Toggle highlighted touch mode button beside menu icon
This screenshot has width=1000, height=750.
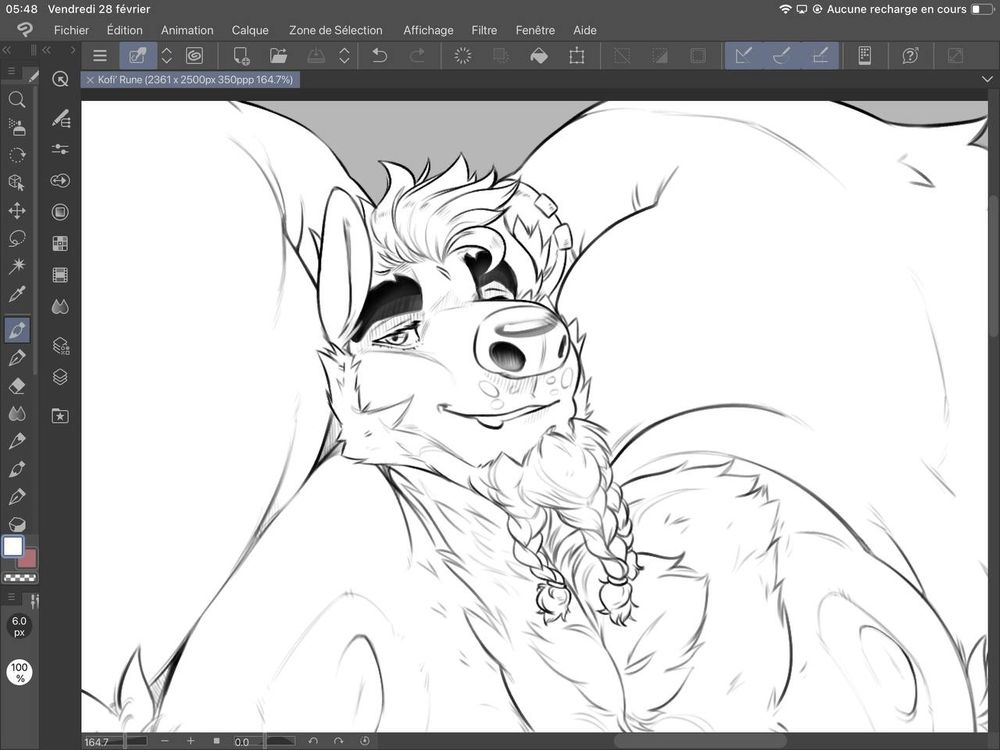138,55
